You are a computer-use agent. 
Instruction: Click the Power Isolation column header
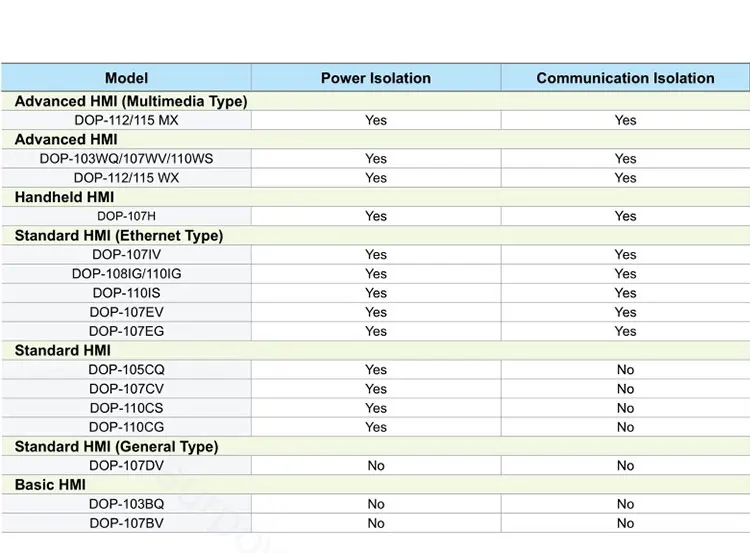point(375,78)
